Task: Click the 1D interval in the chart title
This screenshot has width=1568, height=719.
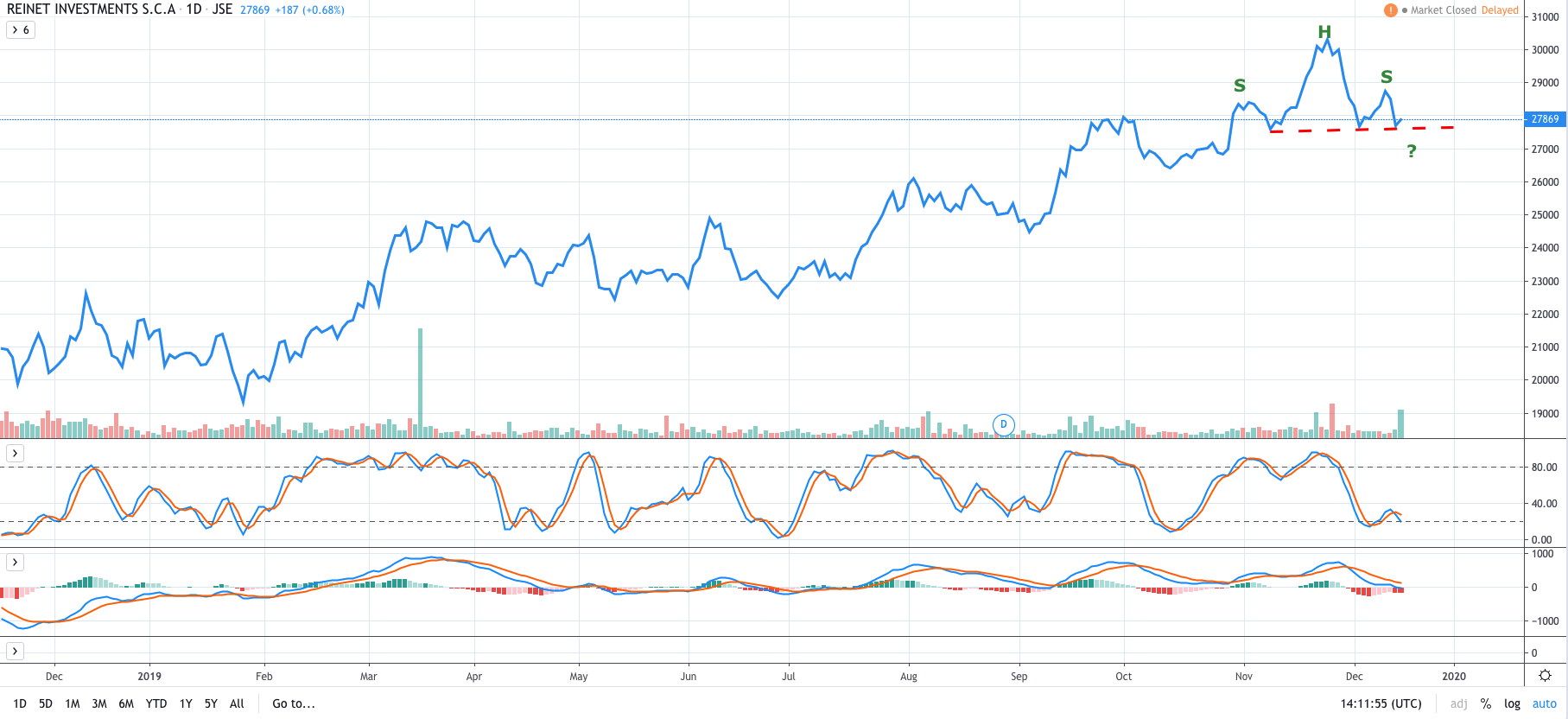Action: tap(194, 10)
